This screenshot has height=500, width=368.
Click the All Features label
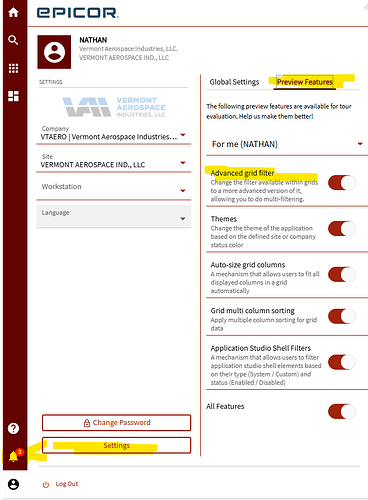pos(225,406)
